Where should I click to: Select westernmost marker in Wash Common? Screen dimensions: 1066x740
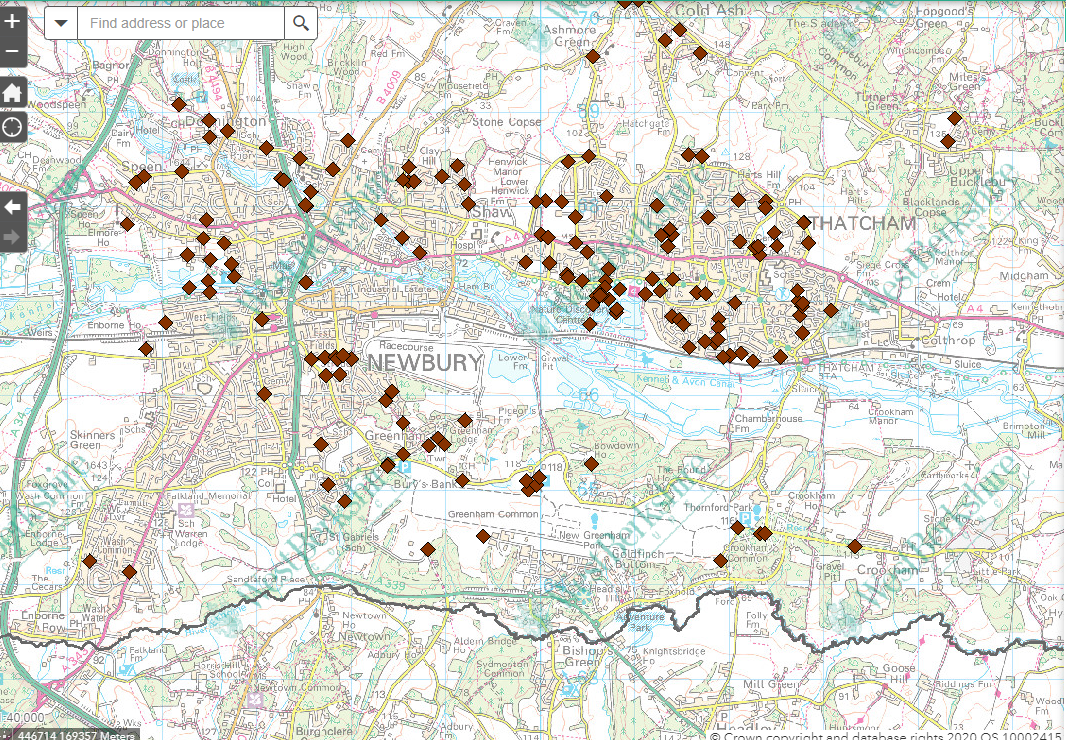(x=89, y=562)
